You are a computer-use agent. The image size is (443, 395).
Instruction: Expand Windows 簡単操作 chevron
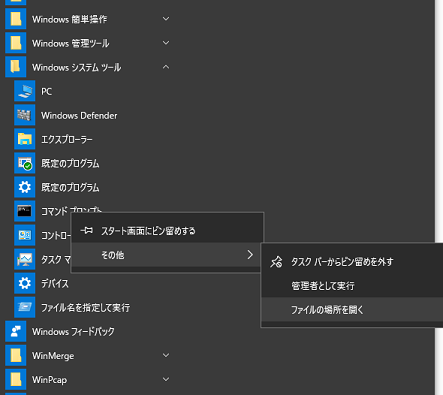pyautogui.click(x=166, y=19)
